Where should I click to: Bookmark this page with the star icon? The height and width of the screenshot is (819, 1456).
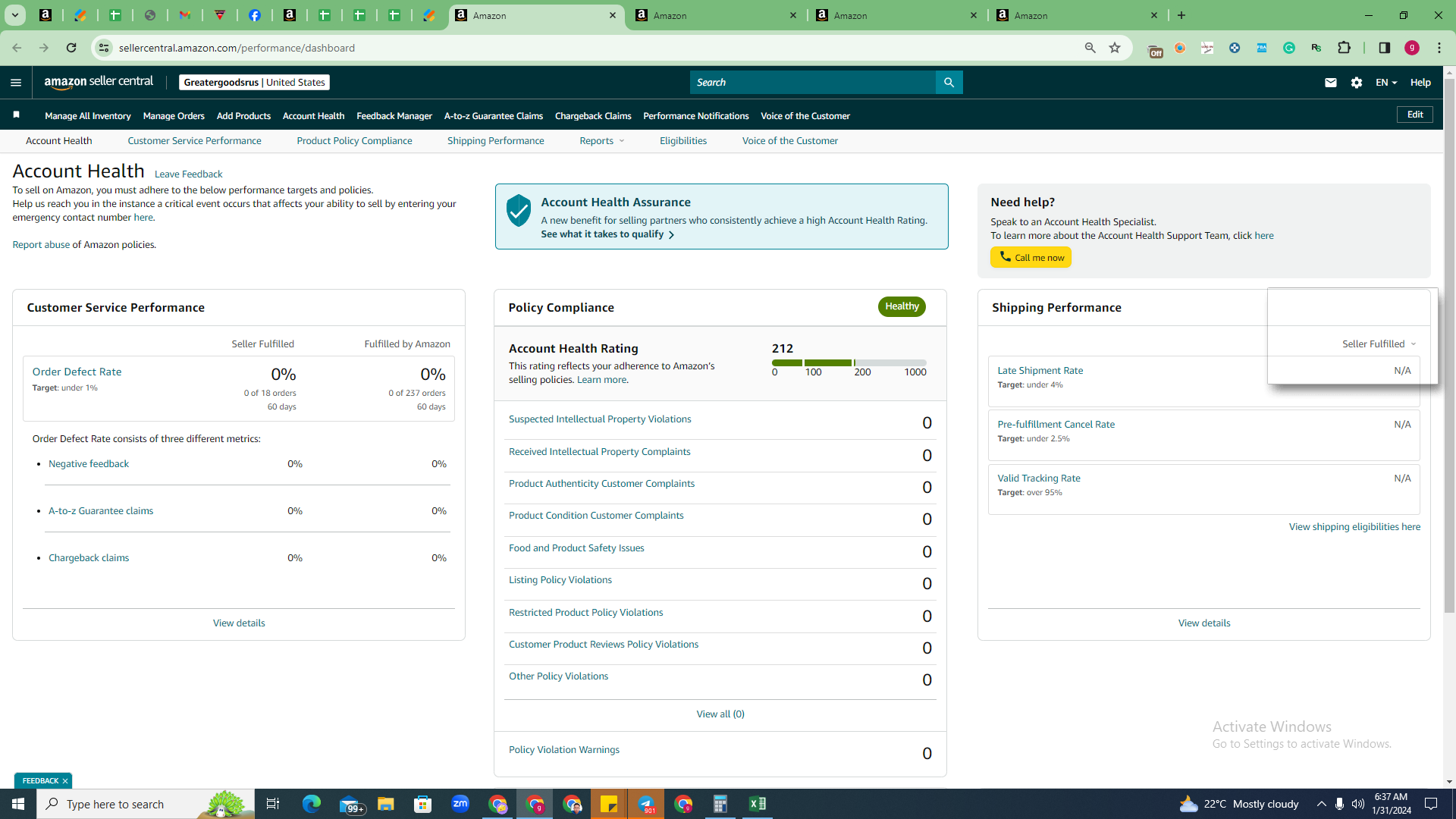1115,48
